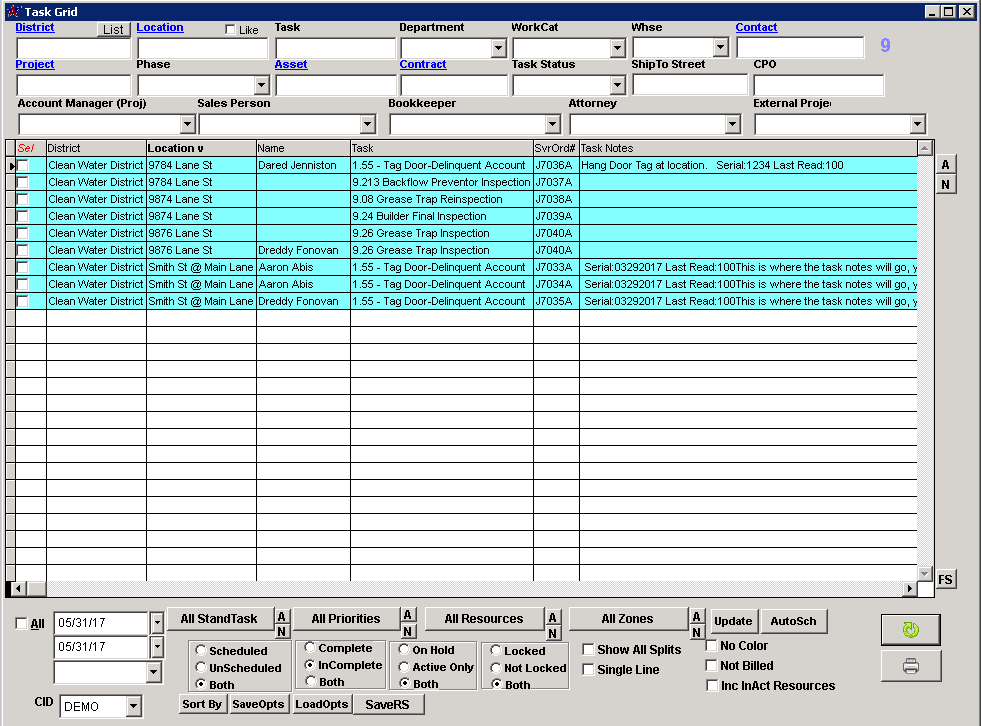Open the CID DEMO dropdown
This screenshot has width=981, height=726.
pos(133,707)
